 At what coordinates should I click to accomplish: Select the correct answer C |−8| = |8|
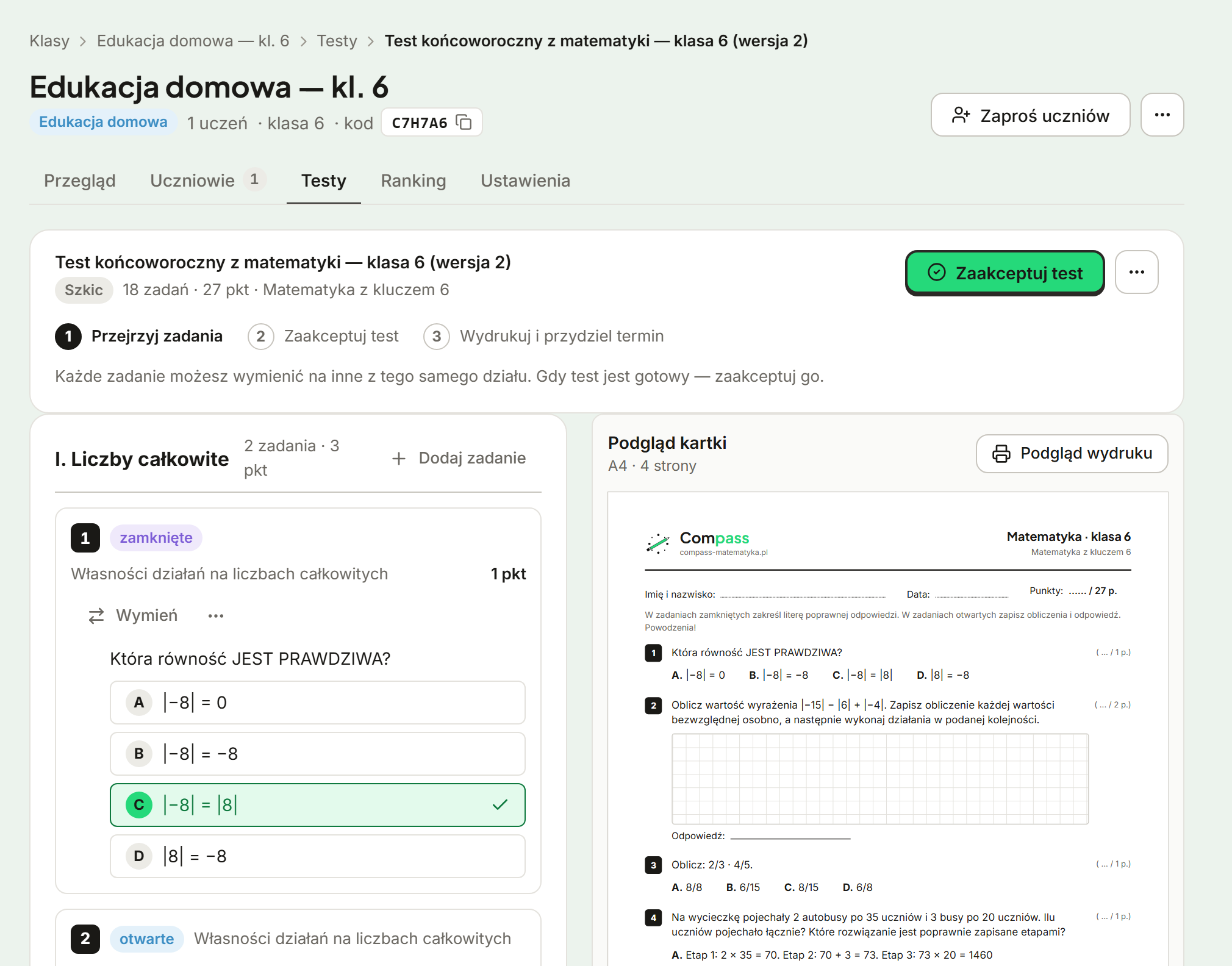click(x=318, y=805)
